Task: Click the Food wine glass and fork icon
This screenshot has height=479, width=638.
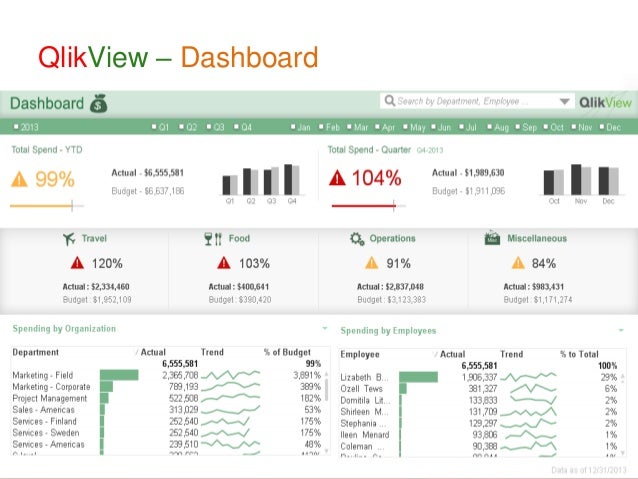Action: (x=213, y=239)
